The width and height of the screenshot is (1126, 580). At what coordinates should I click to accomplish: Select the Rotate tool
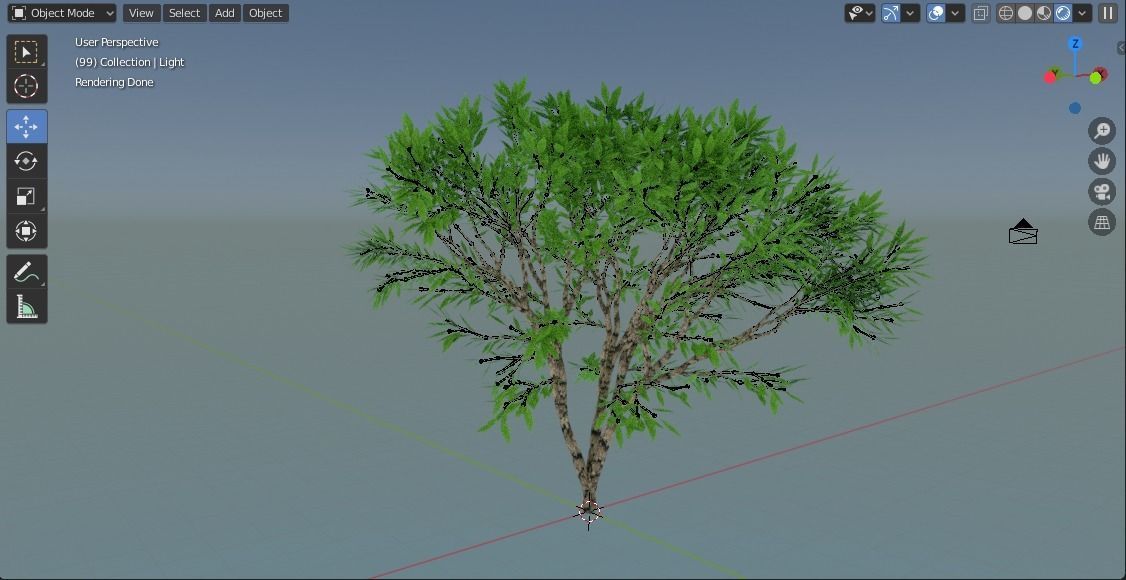pos(26,160)
